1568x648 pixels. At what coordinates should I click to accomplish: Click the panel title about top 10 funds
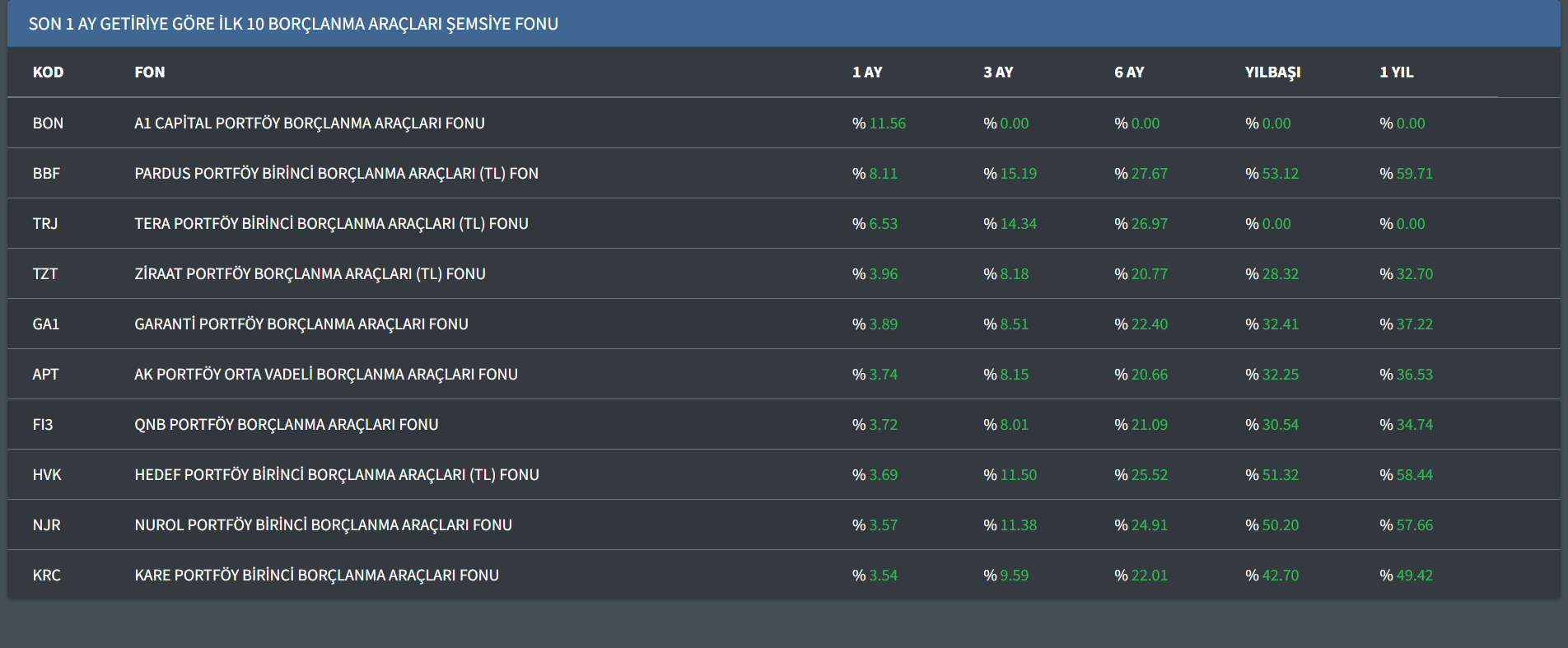293,24
